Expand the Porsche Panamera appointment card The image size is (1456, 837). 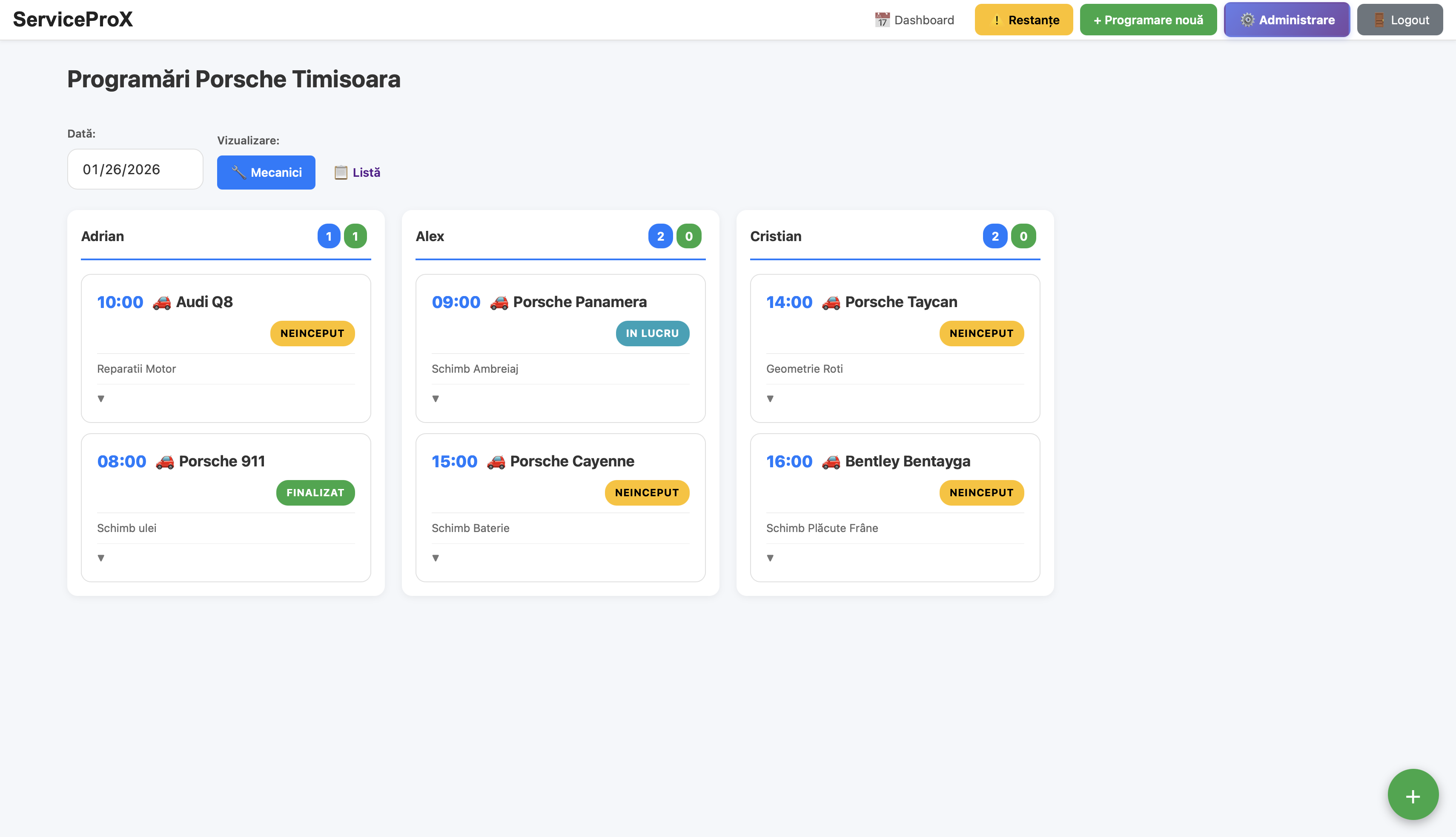tap(436, 398)
